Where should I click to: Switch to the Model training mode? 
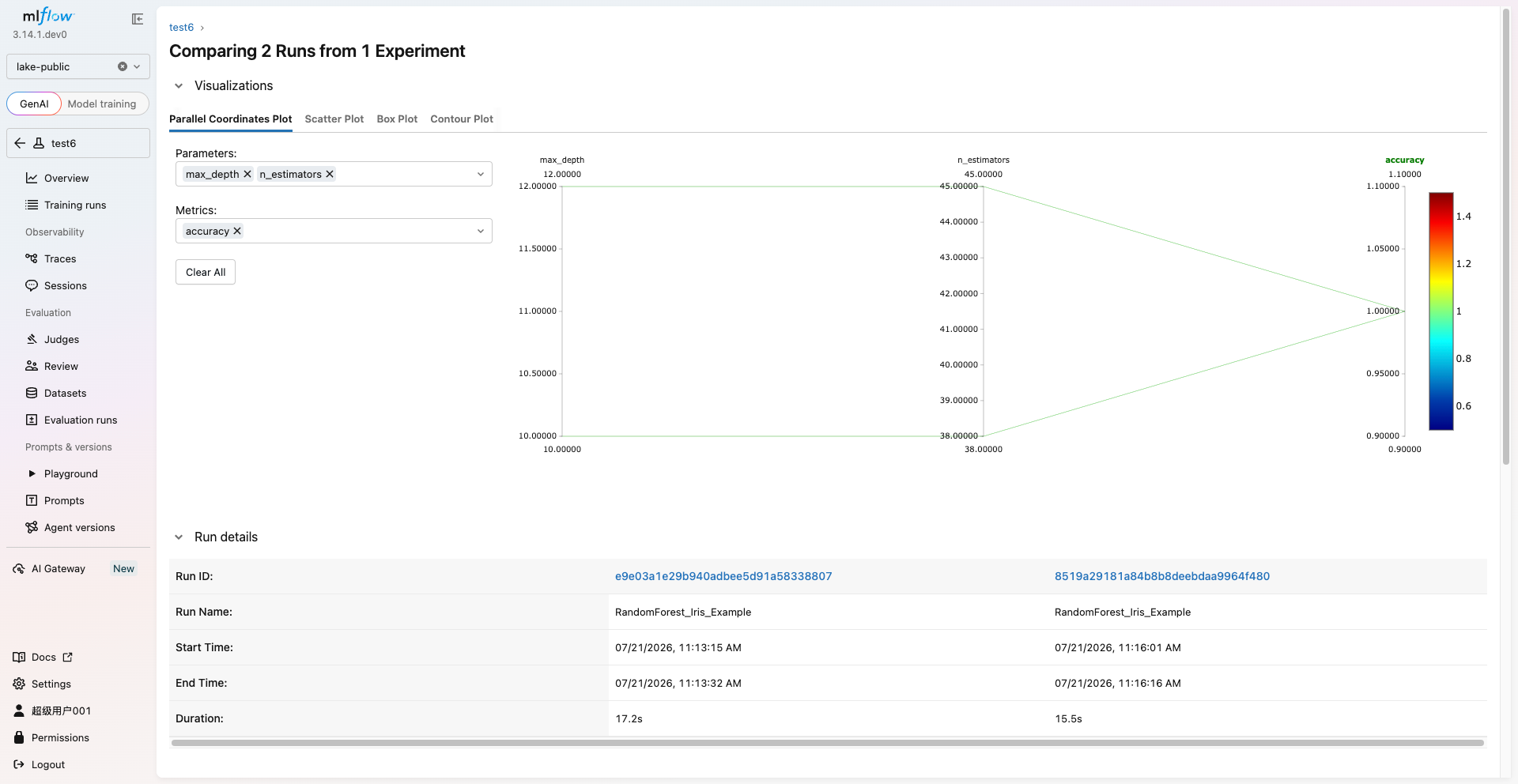pos(102,104)
